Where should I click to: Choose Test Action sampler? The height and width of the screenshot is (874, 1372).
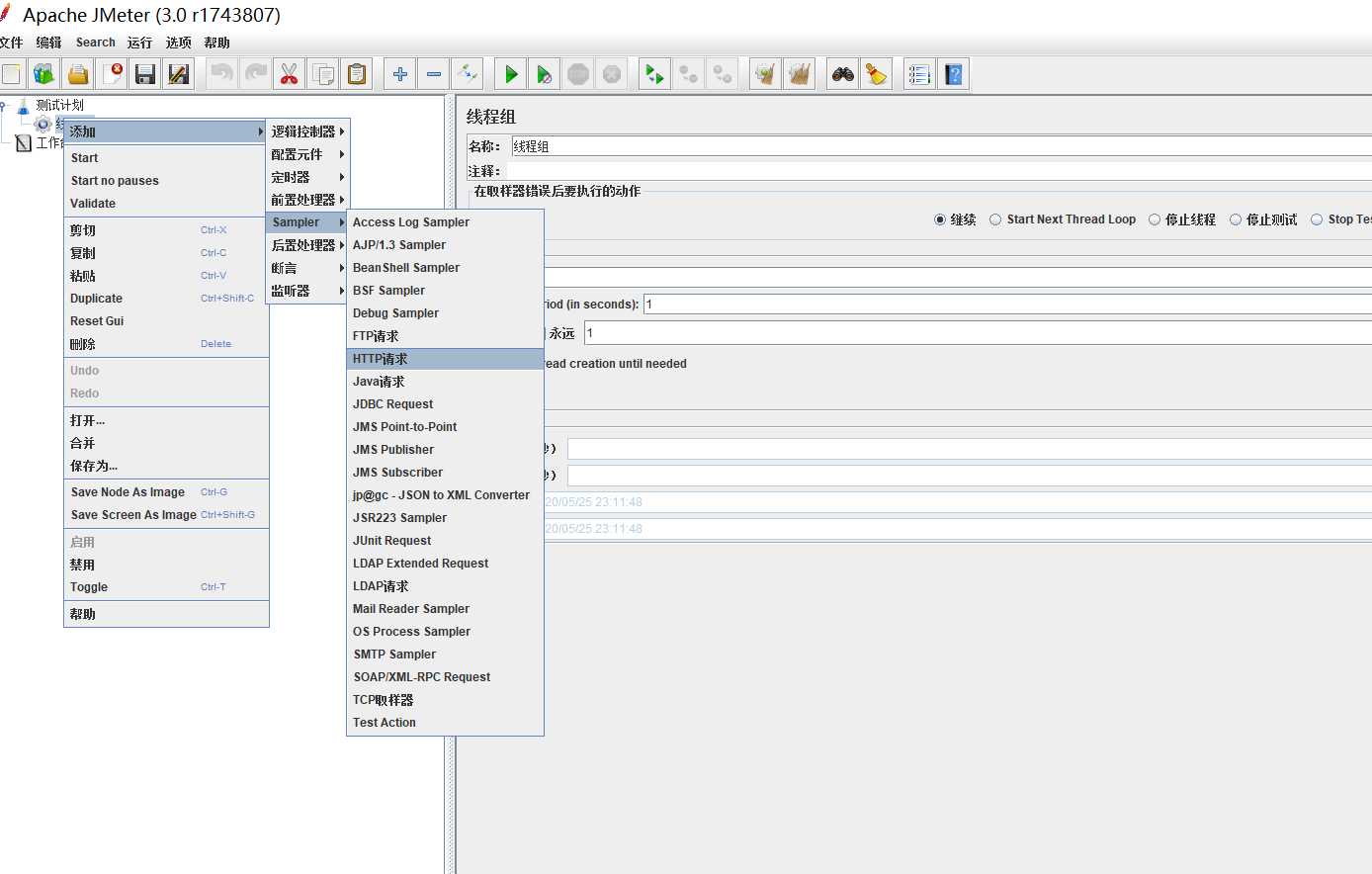[x=445, y=723]
